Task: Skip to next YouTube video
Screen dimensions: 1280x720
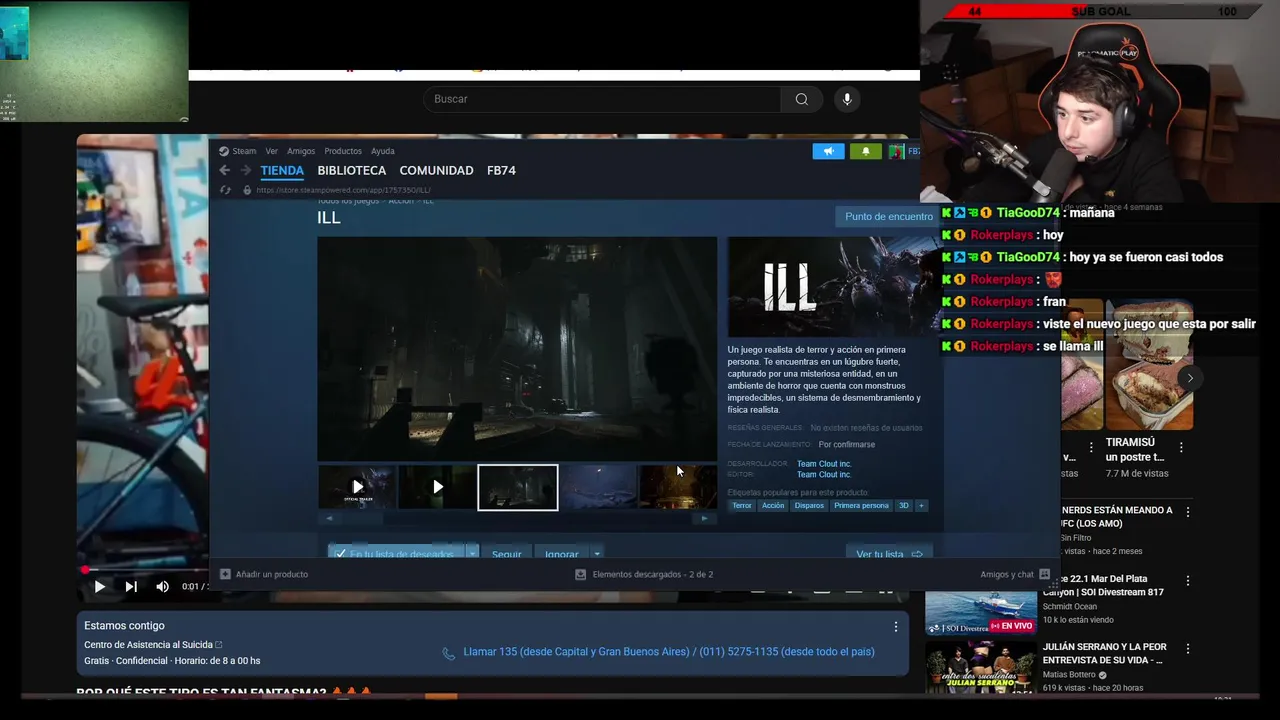Action: [x=131, y=587]
